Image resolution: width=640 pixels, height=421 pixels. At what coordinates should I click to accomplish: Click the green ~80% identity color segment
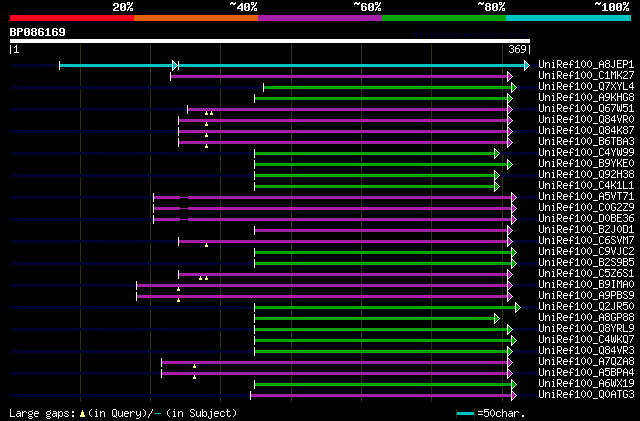click(x=444, y=18)
